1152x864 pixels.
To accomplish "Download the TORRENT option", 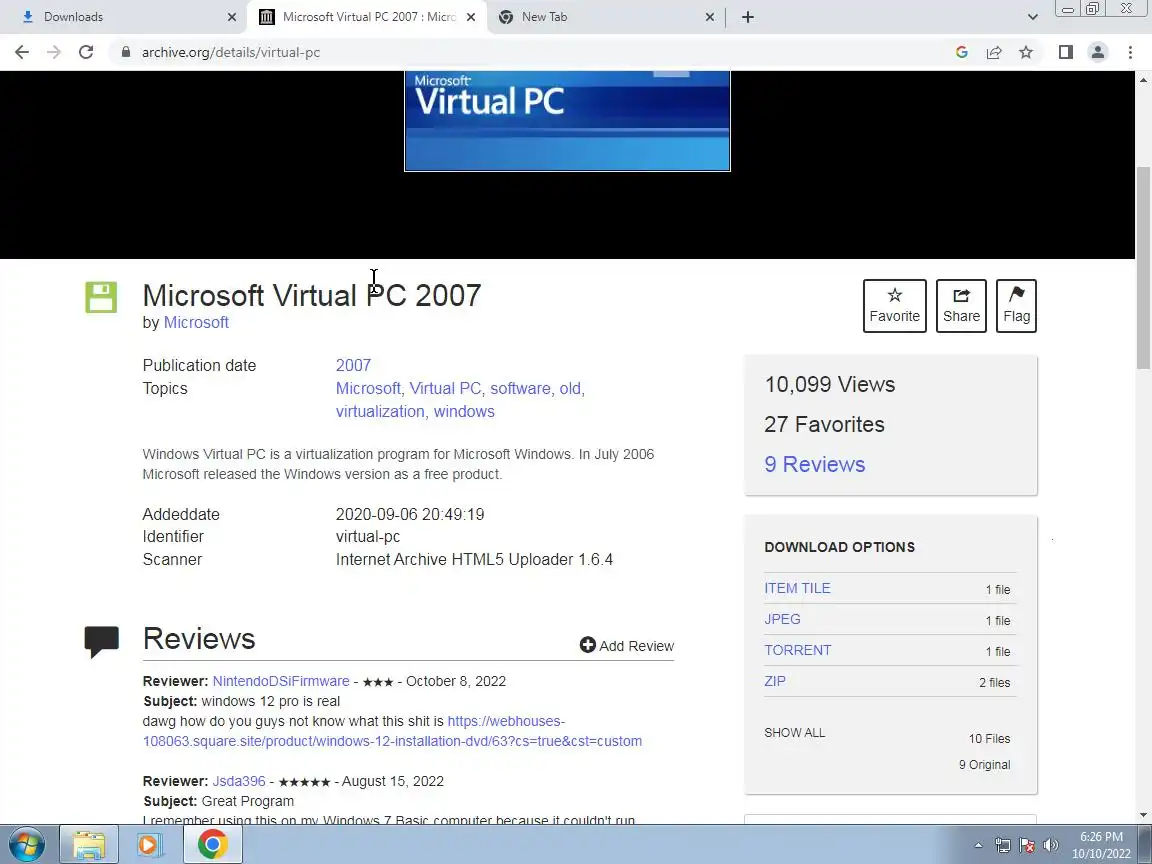I will pyautogui.click(x=798, y=650).
